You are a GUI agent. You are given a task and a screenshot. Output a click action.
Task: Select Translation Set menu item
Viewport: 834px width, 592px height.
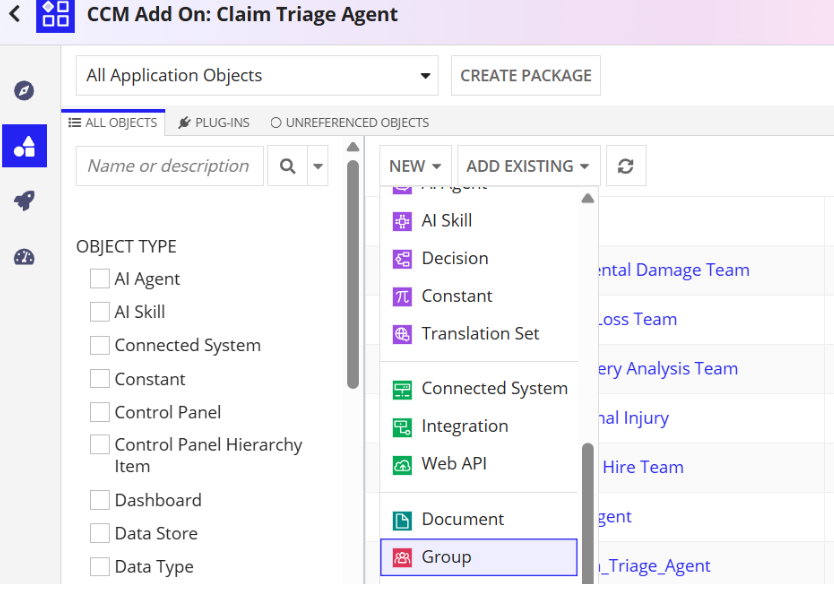(x=479, y=334)
